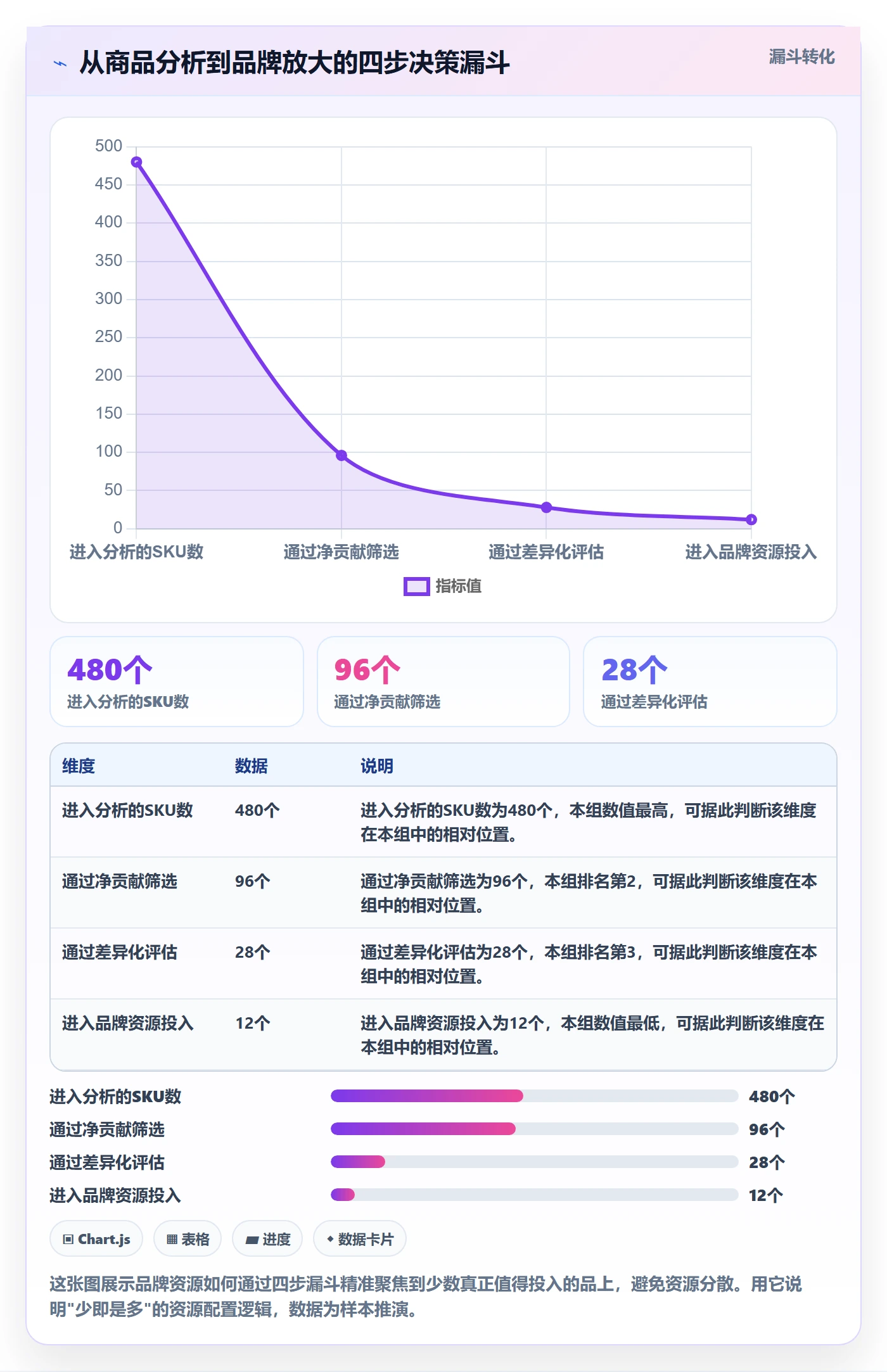Click the 维度 table column header
The height and width of the screenshot is (1372, 887).
[x=79, y=766]
